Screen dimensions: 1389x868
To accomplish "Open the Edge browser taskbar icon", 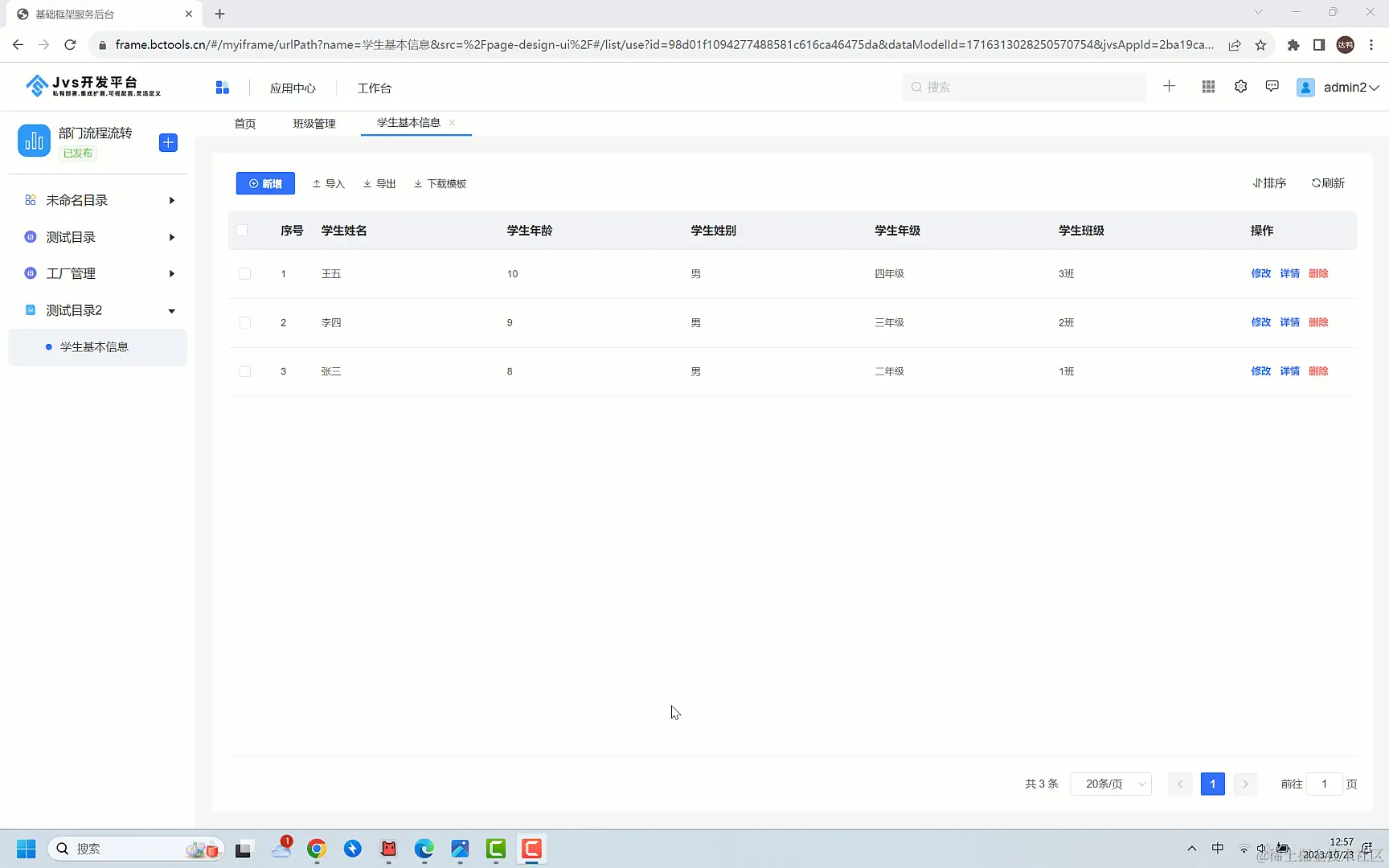I will [424, 849].
